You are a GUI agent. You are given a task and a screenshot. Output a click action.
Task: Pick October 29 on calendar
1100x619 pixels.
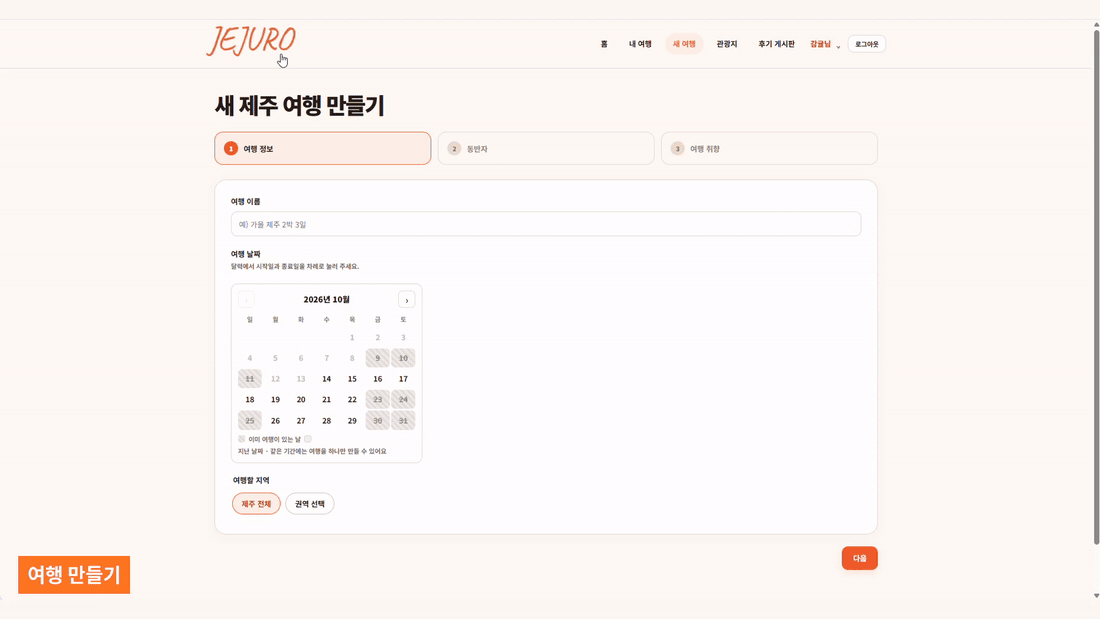point(352,420)
